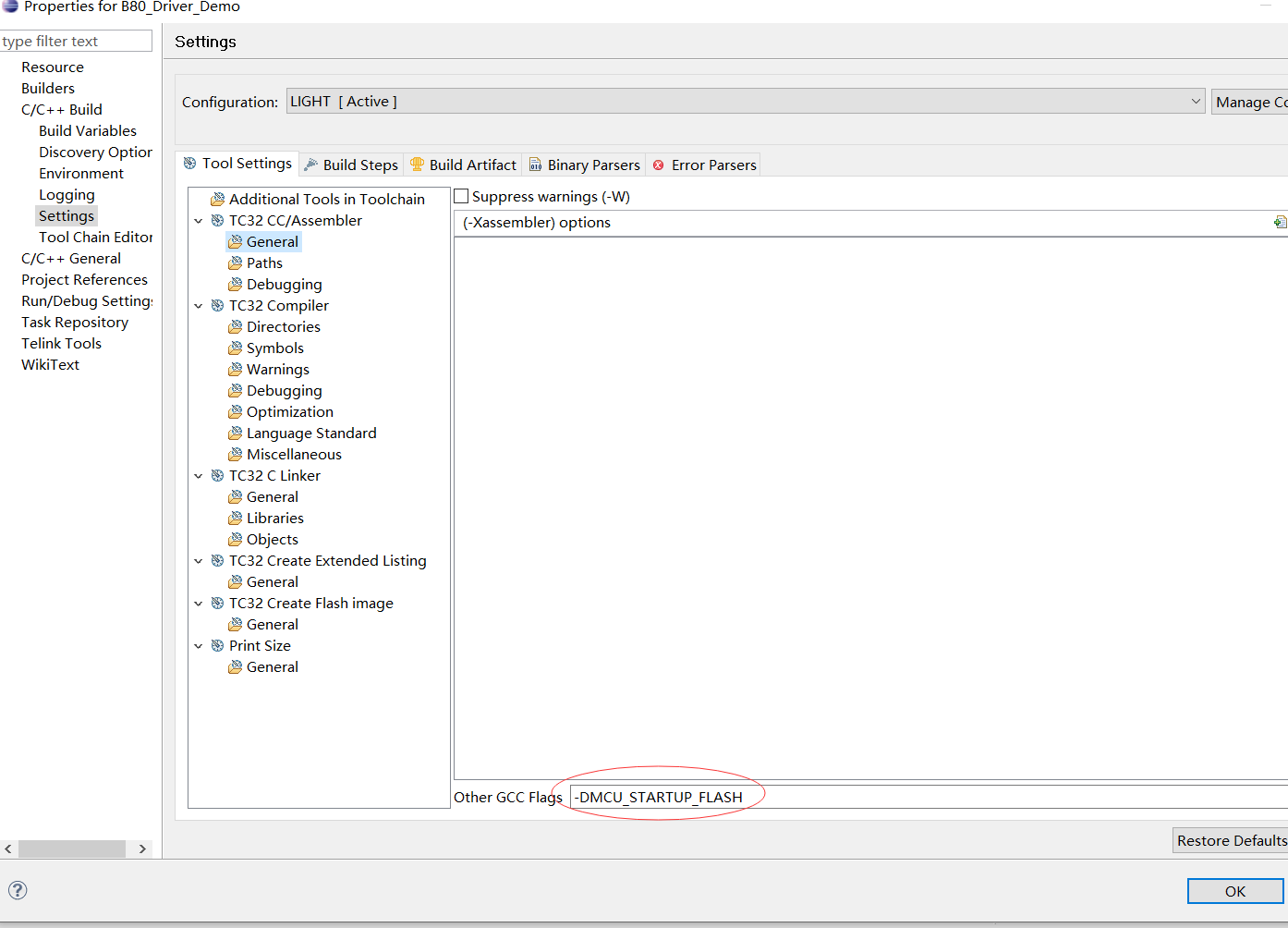This screenshot has width=1288, height=928.
Task: Click the Error Parsers red icon
Action: tap(659, 165)
